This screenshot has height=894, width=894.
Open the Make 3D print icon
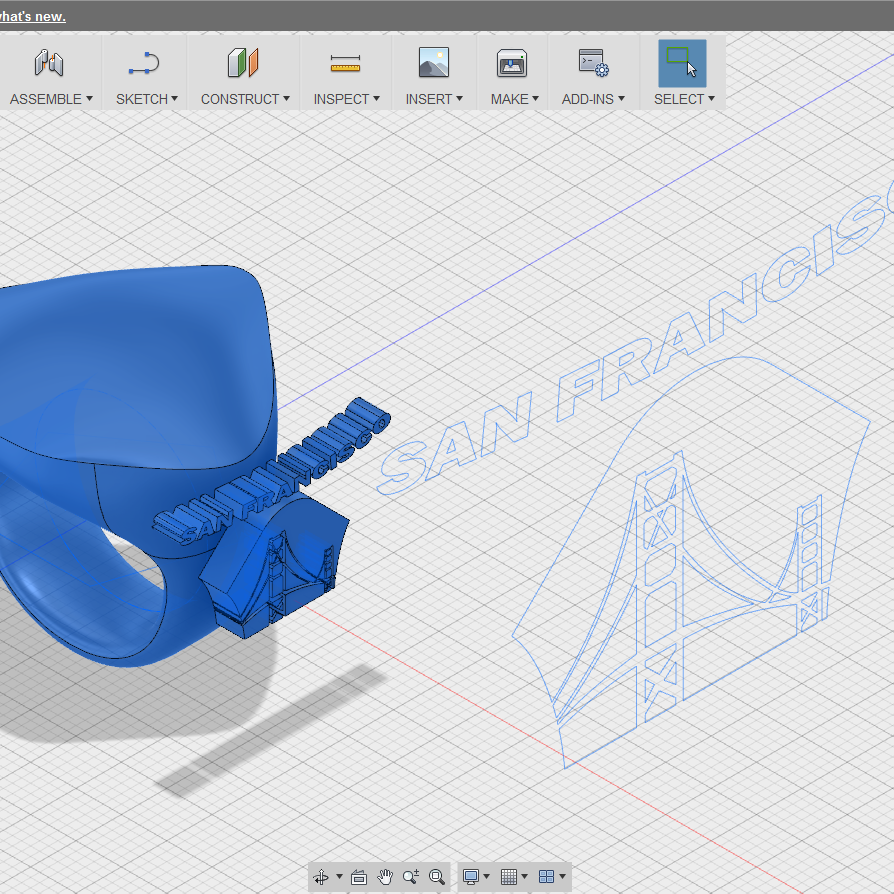pos(511,63)
